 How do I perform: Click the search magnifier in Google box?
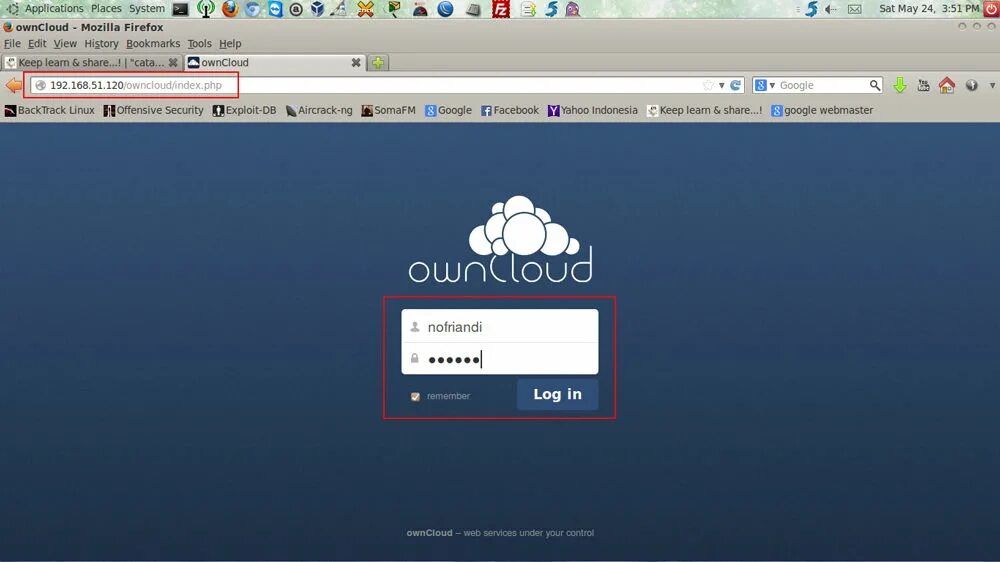point(874,85)
